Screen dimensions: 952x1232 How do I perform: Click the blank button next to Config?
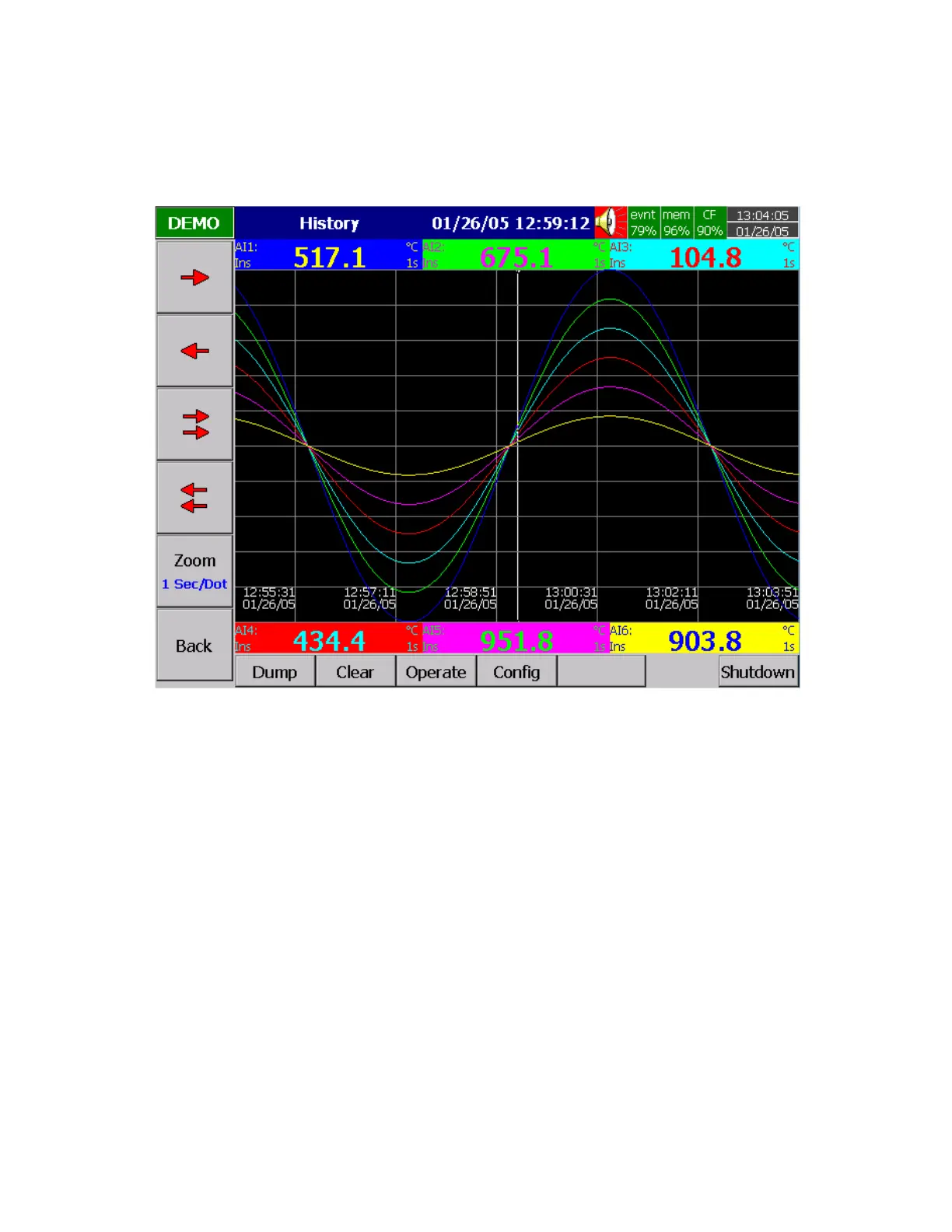tap(601, 672)
